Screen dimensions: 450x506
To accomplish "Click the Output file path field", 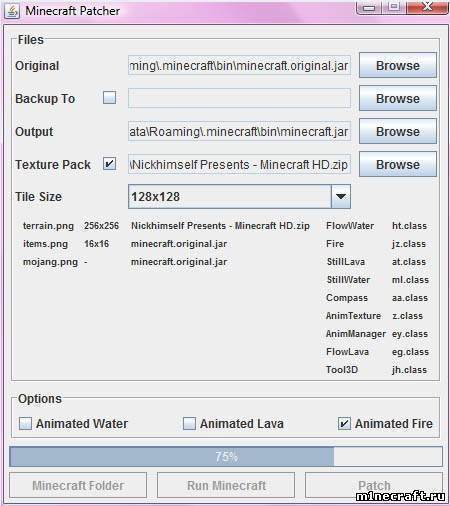I will point(239,131).
